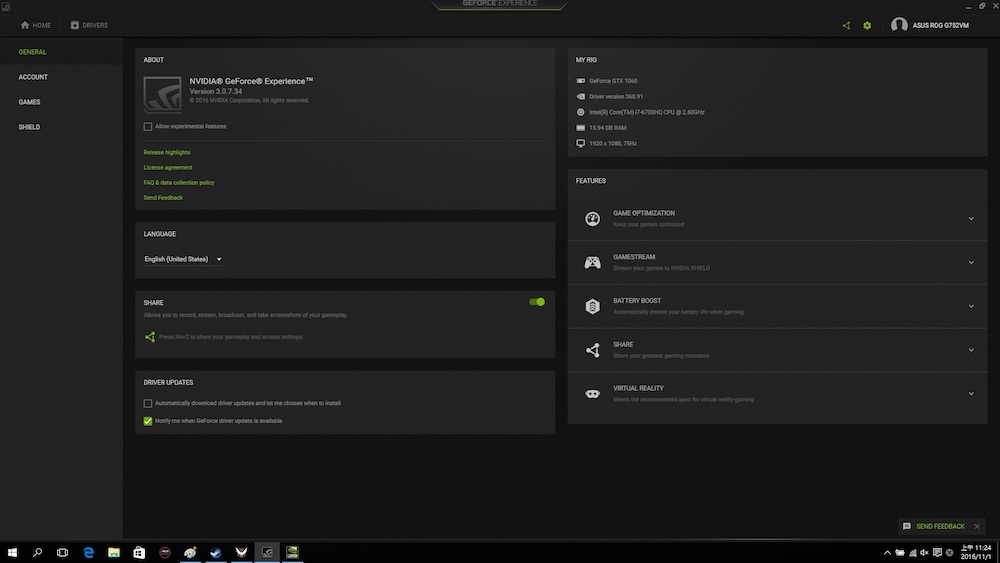Switch to the Drivers tab
The image size is (1000, 563).
pyautogui.click(x=89, y=25)
